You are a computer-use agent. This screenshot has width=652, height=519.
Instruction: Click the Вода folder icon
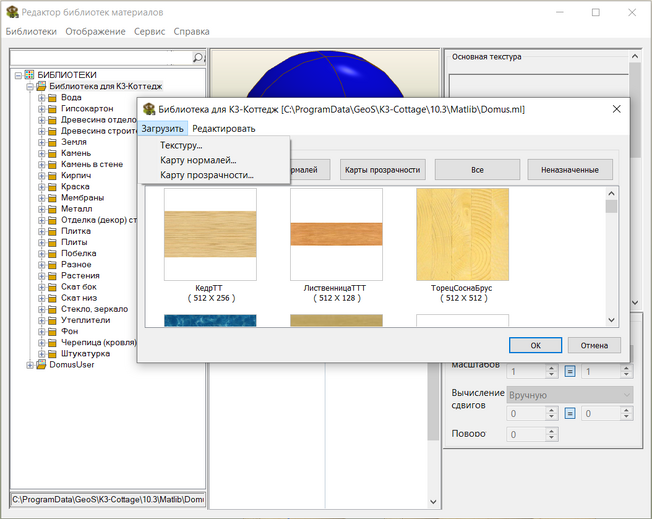[x=52, y=98]
